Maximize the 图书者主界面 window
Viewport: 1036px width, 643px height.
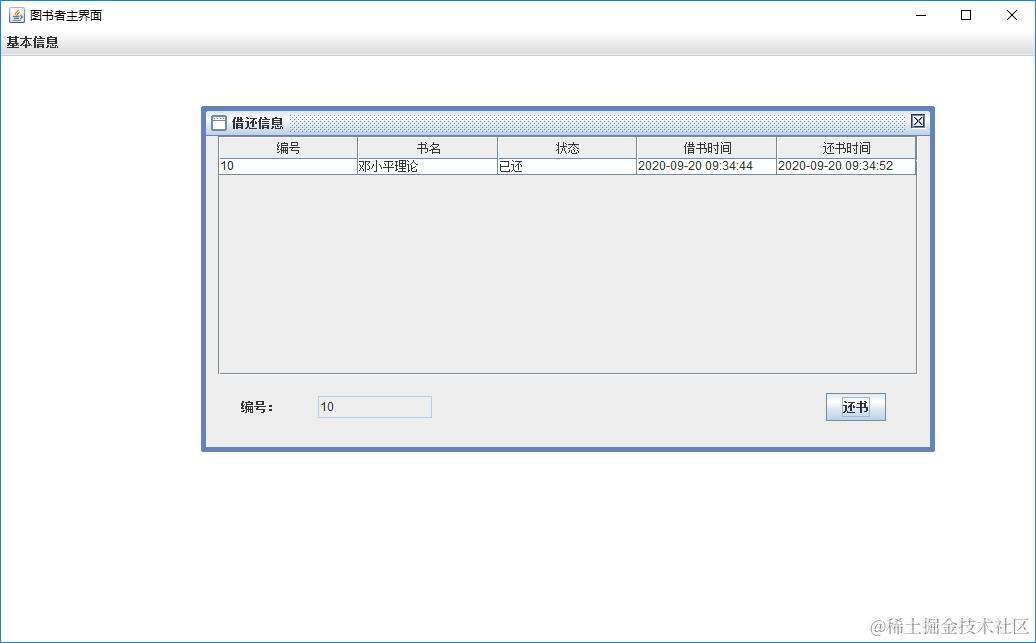pos(966,15)
